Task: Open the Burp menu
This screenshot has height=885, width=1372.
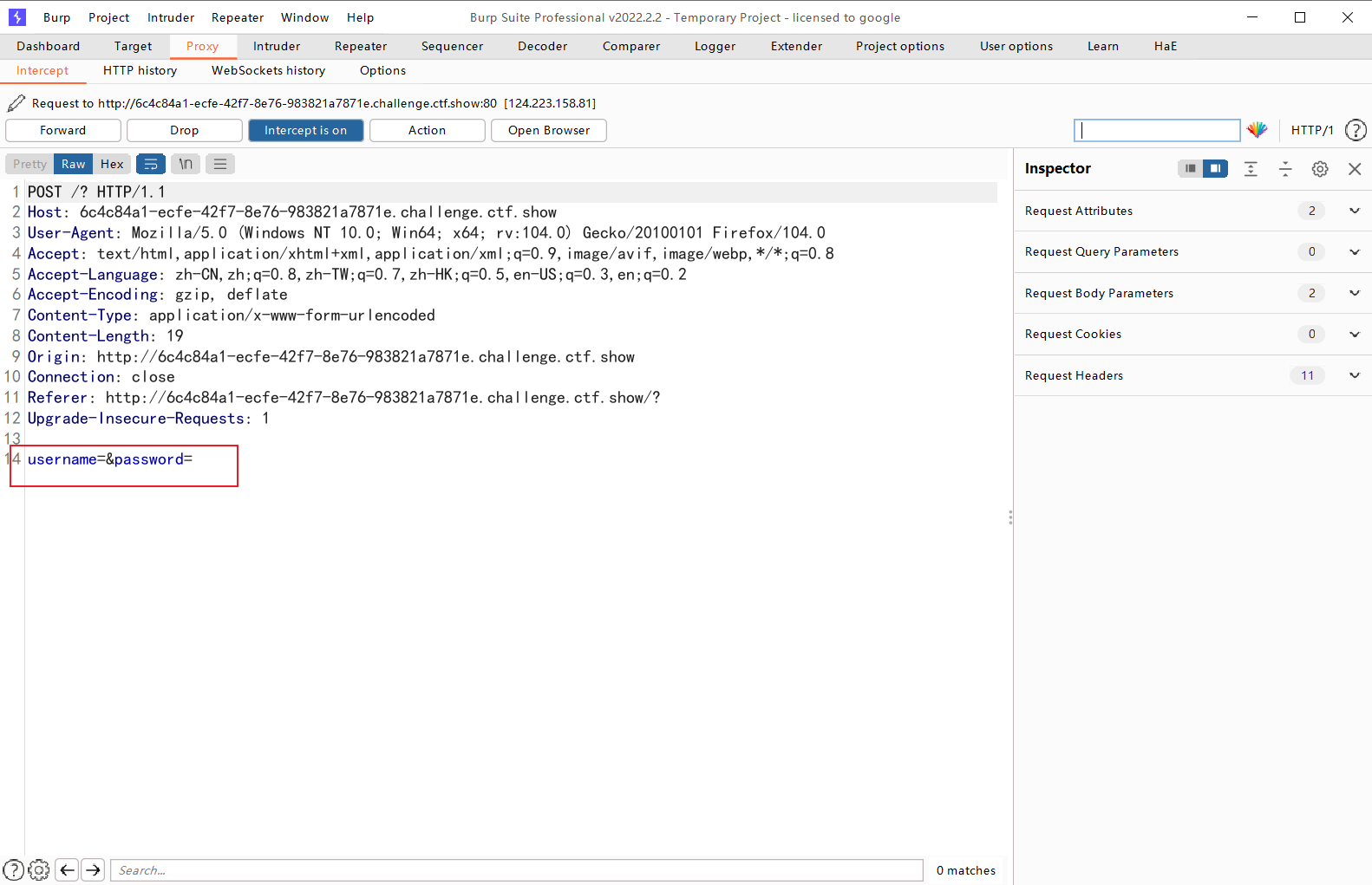Action: tap(56, 17)
